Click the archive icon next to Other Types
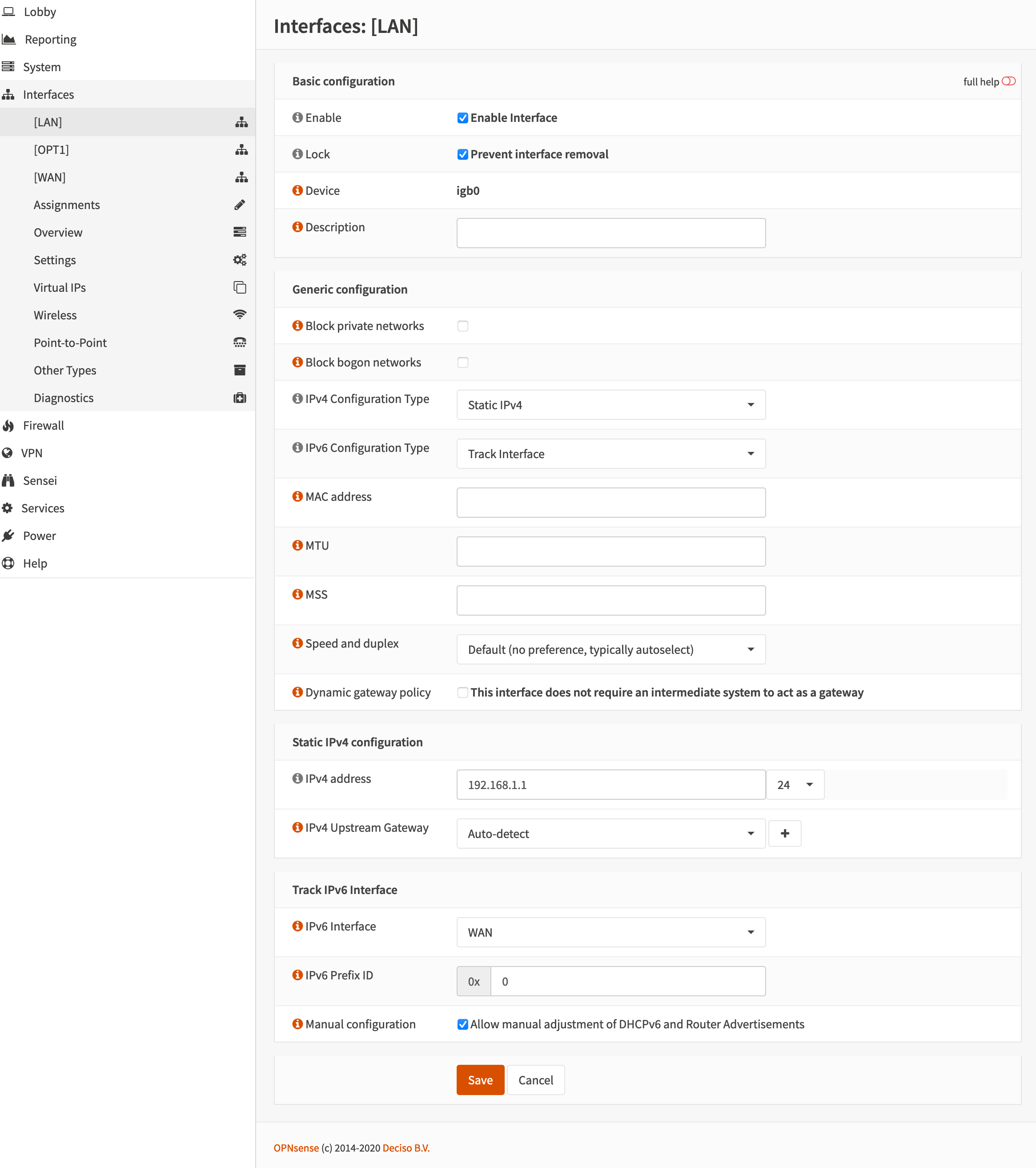The image size is (1036, 1168). 240,371
